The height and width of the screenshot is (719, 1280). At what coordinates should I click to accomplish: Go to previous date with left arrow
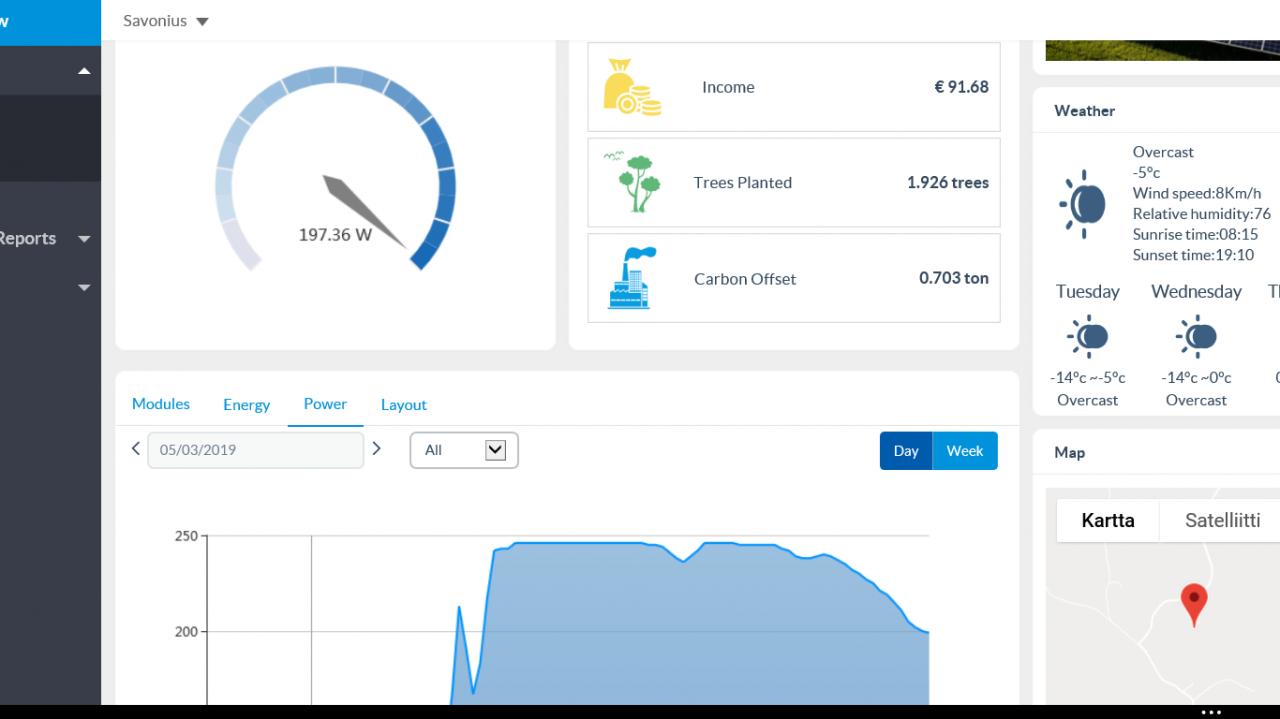click(136, 449)
